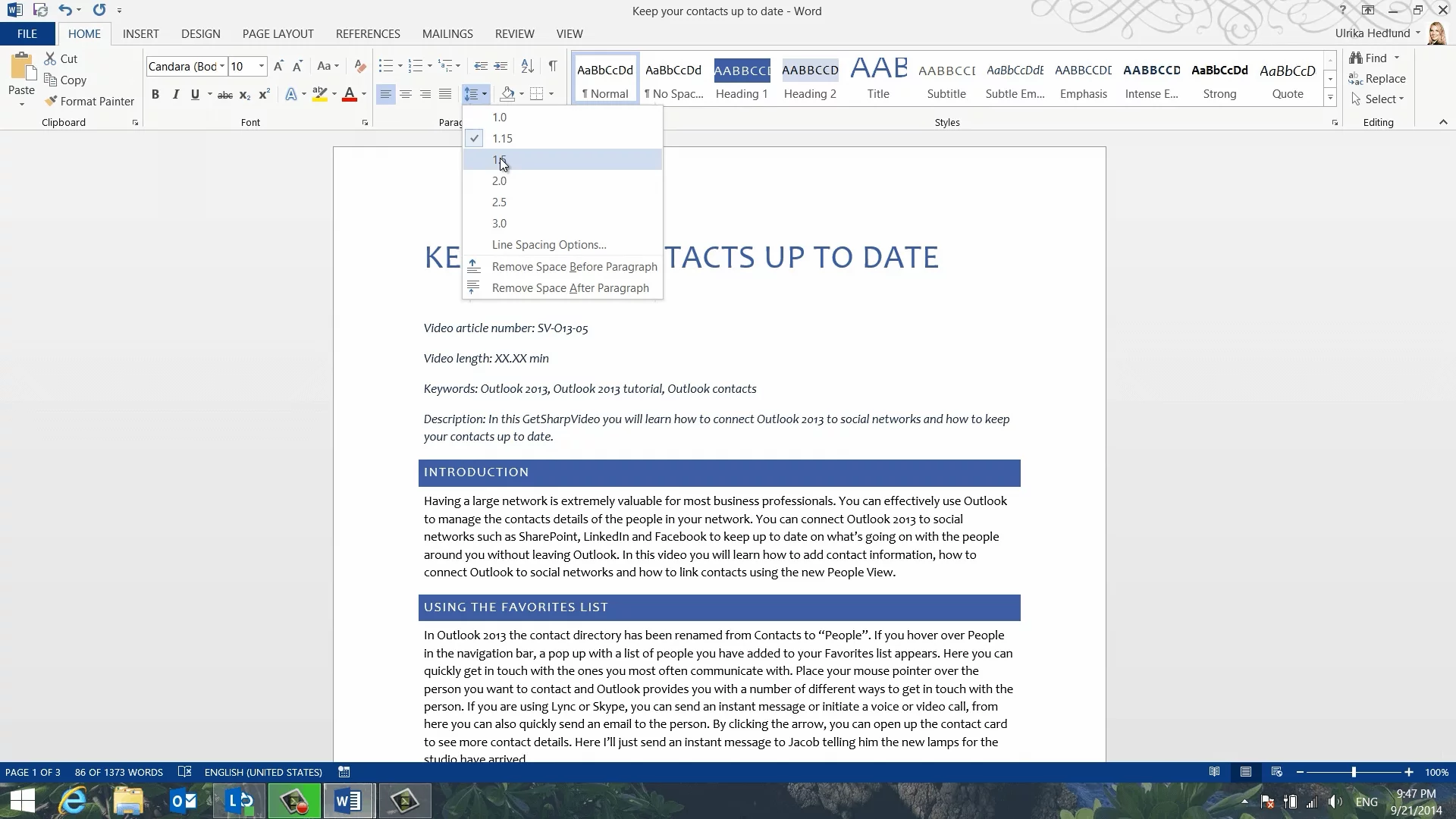Open the font size dropdown
1456x819 pixels.
pos(262,66)
